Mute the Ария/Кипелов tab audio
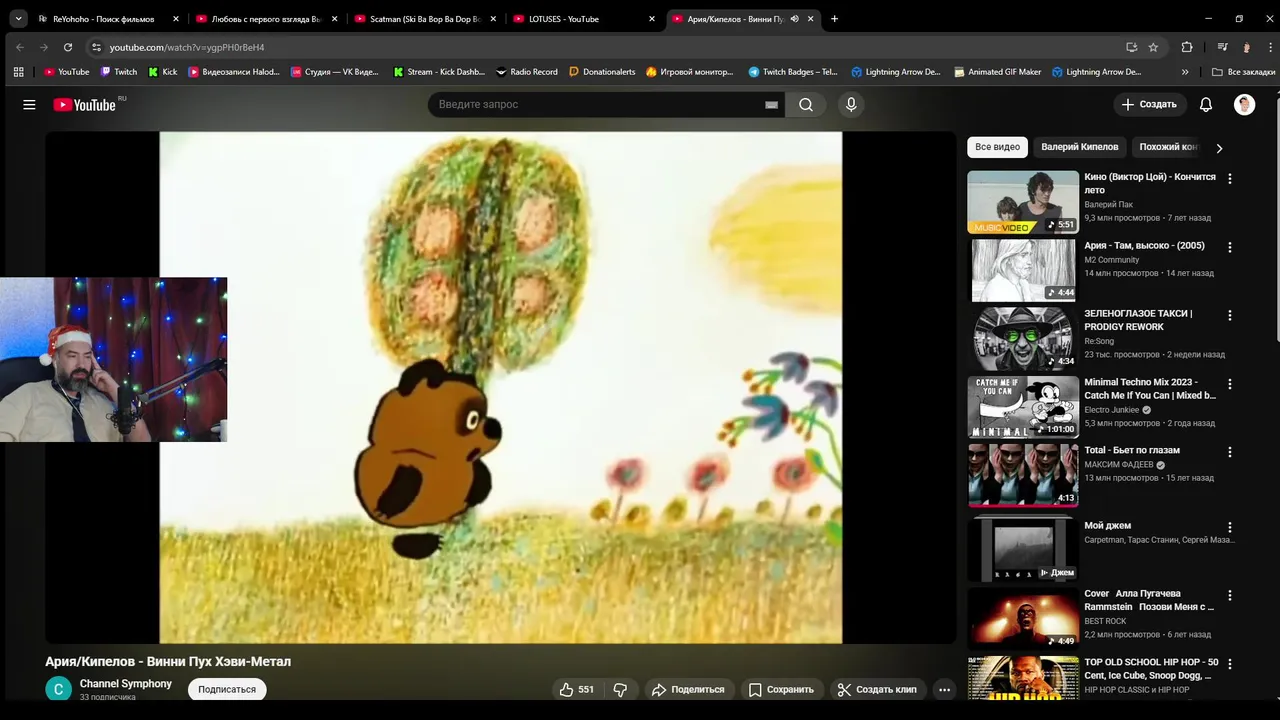 point(794,19)
